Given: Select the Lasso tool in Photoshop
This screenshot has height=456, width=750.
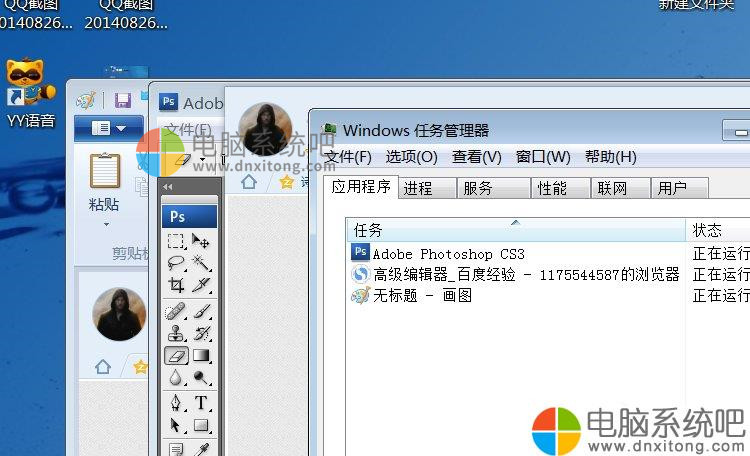Looking at the screenshot, I should tap(176, 262).
